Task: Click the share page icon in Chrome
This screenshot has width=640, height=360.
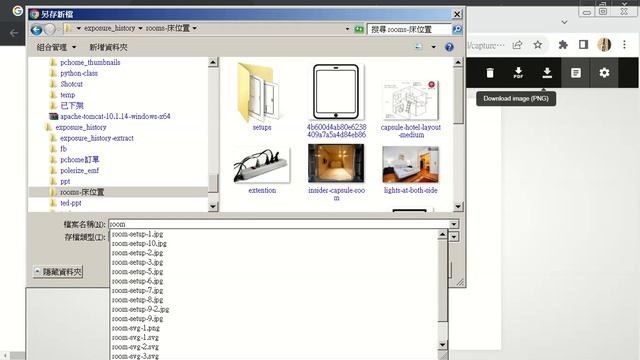Action: coord(517,44)
